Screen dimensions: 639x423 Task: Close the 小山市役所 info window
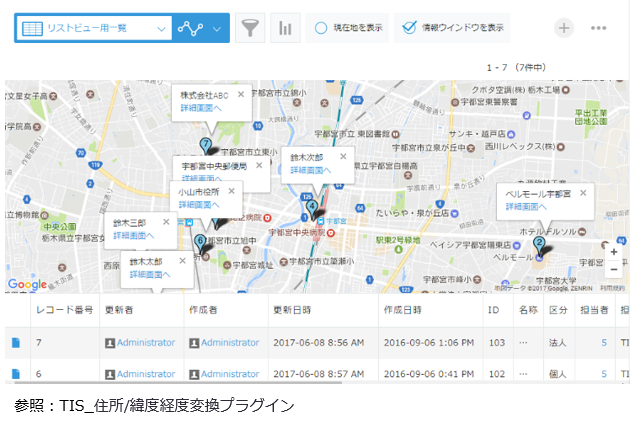(231, 191)
